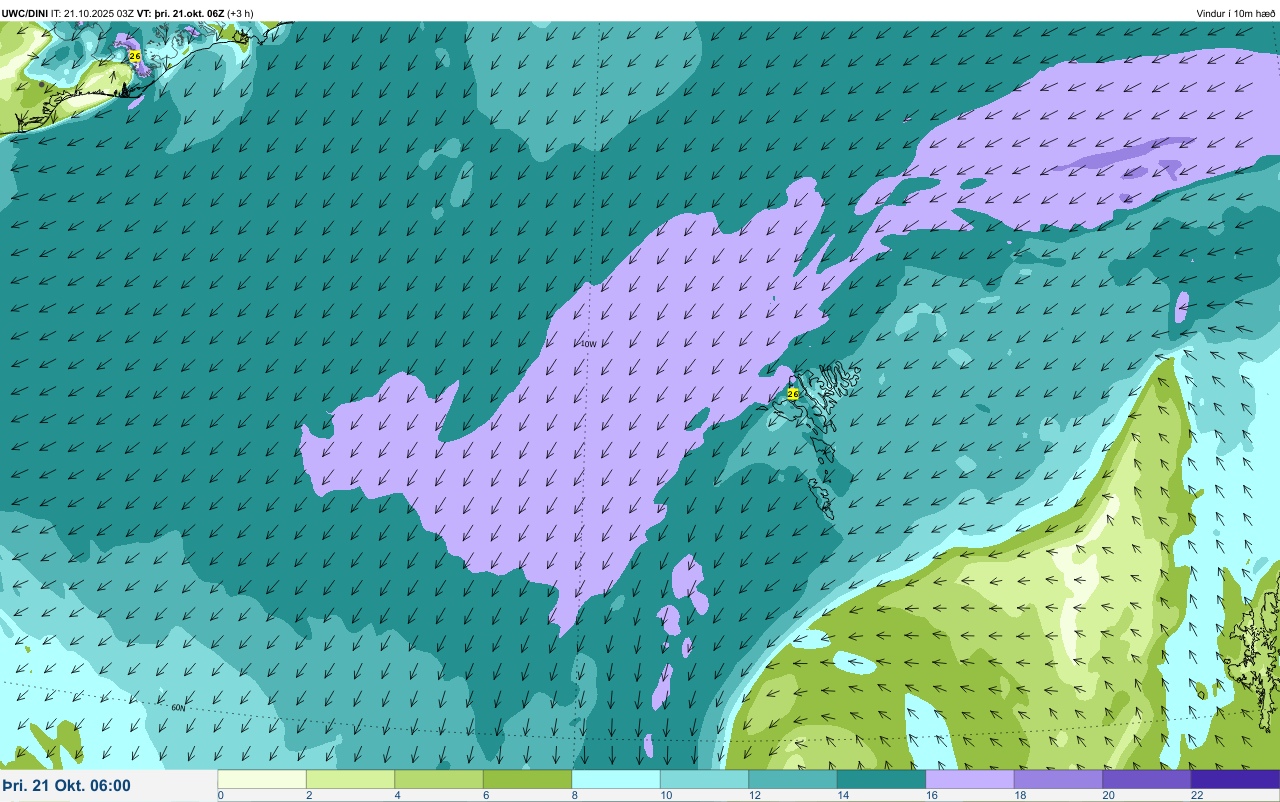Click the '10W' longitude label on map
1280x802 pixels.
589,344
